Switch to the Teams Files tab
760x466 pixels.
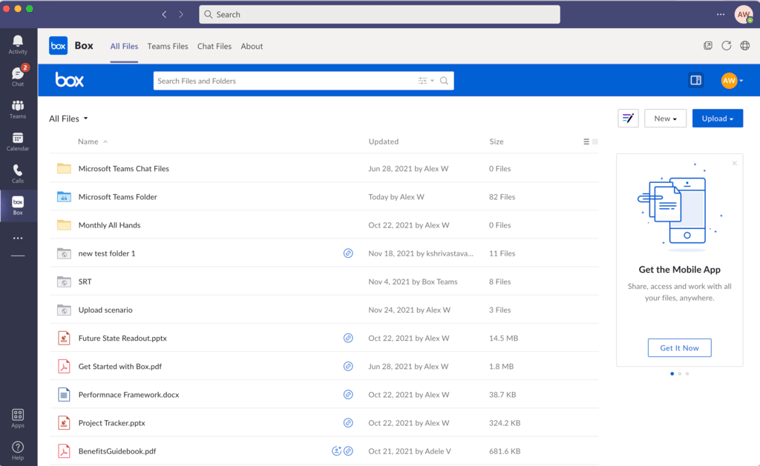tap(167, 46)
